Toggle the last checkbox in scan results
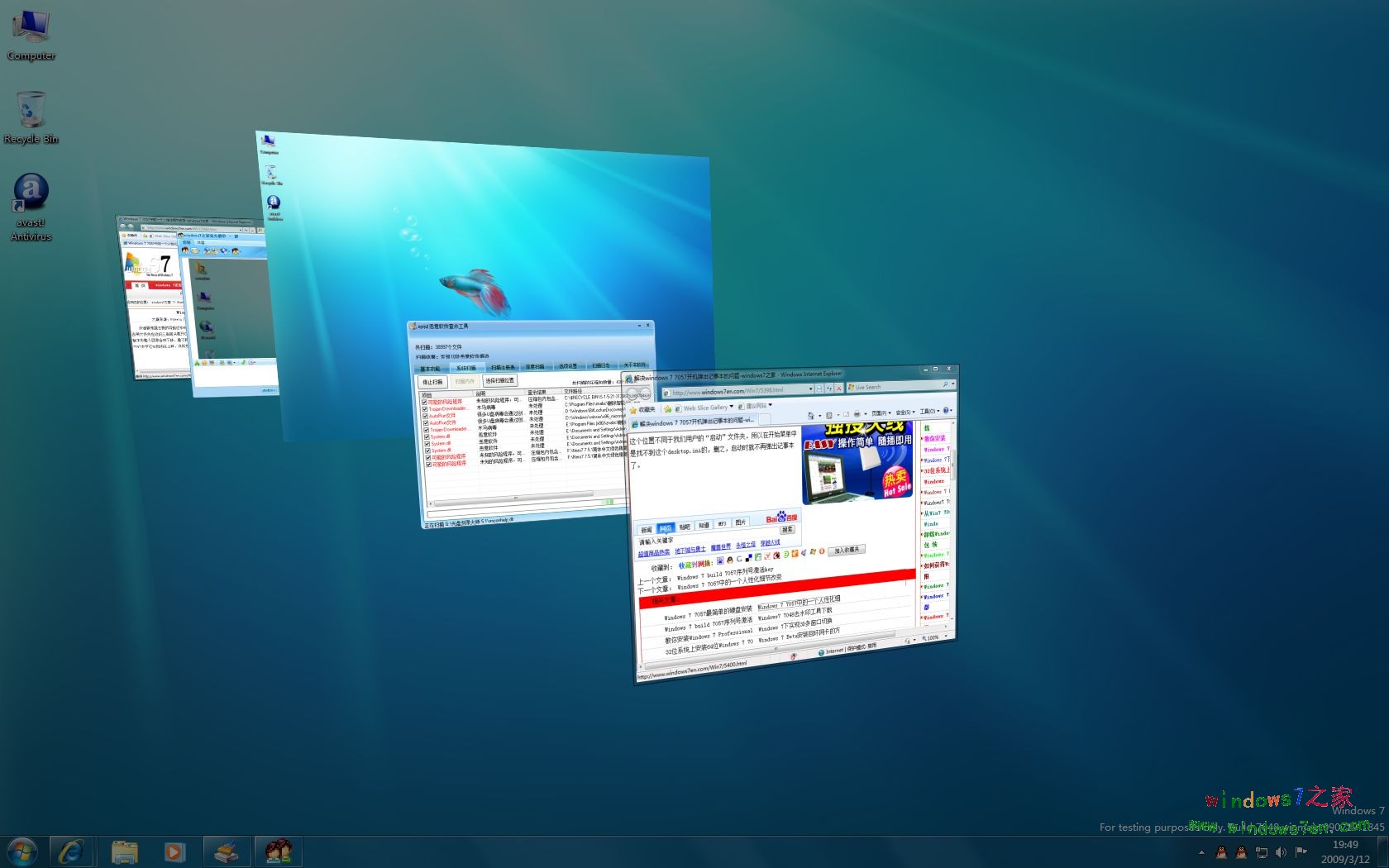Image resolution: width=1389 pixels, height=868 pixels. click(x=428, y=465)
